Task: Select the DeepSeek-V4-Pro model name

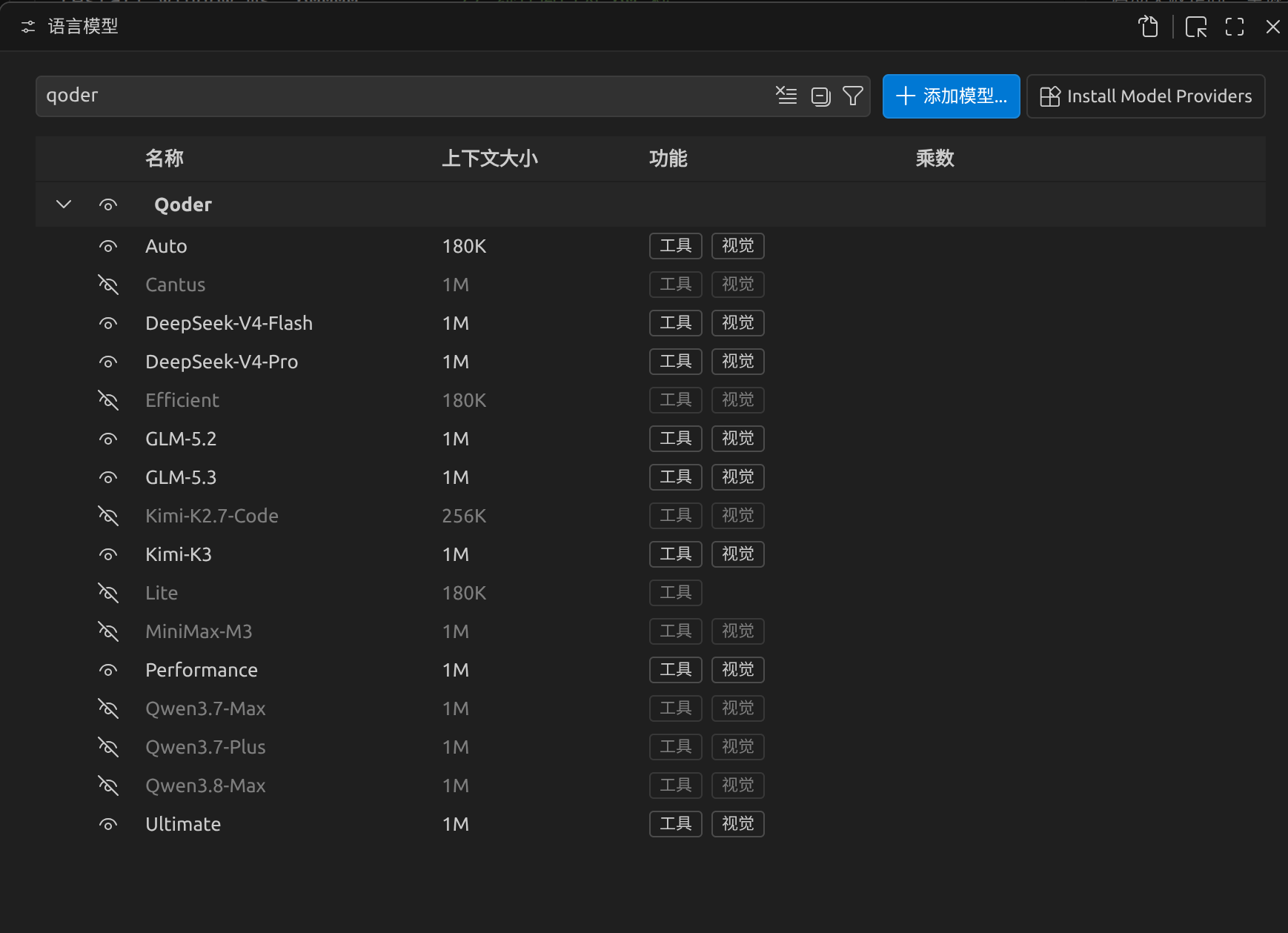Action: [x=222, y=362]
